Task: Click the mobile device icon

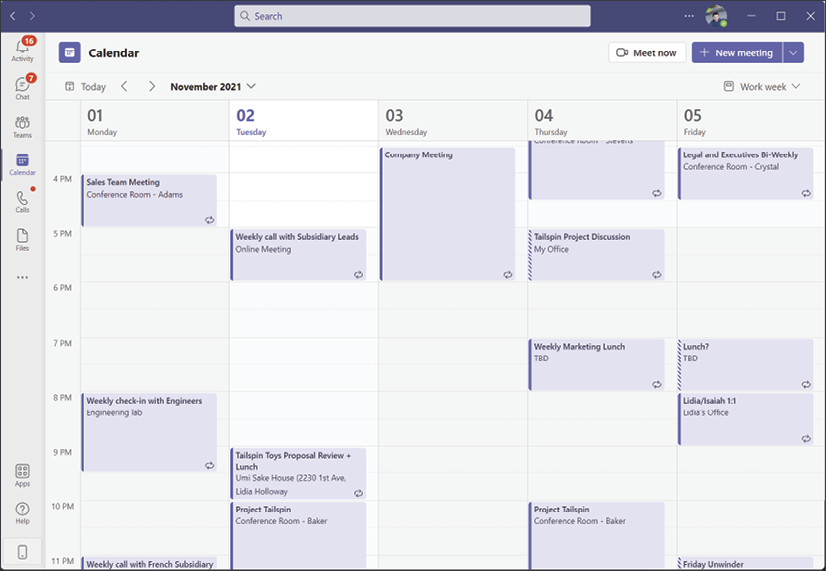Action: pos(22,551)
